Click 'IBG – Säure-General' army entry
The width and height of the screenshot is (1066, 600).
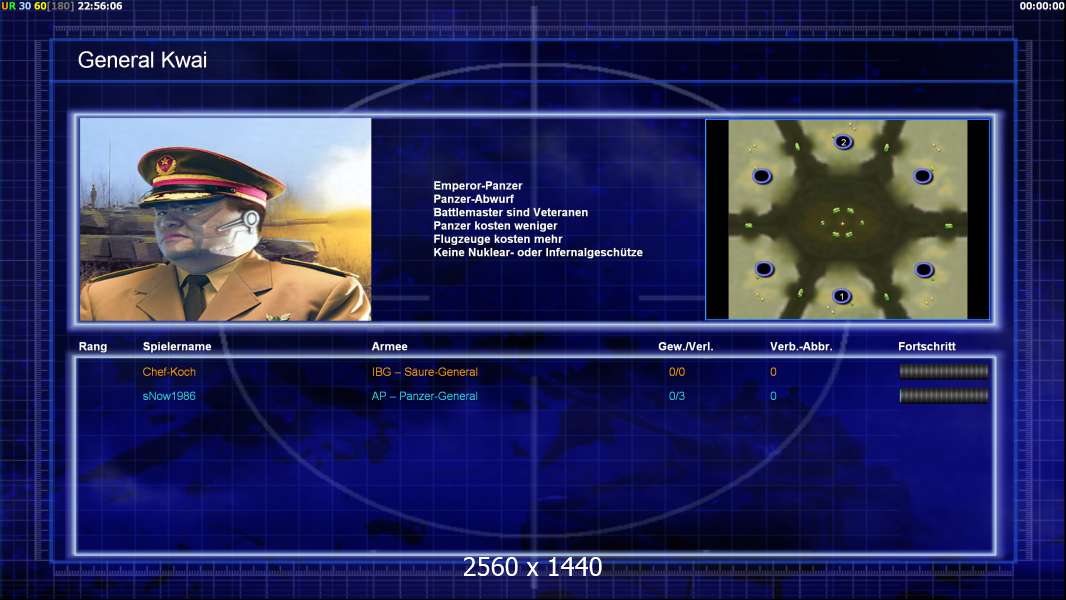[x=424, y=372]
